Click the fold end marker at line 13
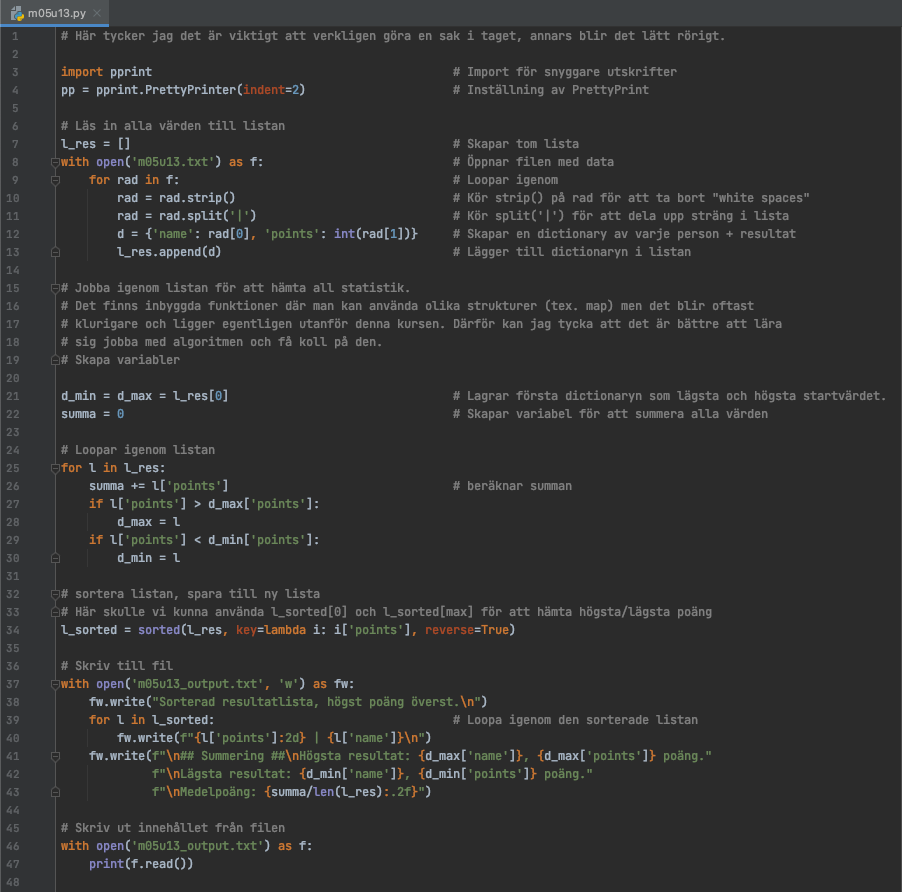902x892 pixels. (54, 252)
